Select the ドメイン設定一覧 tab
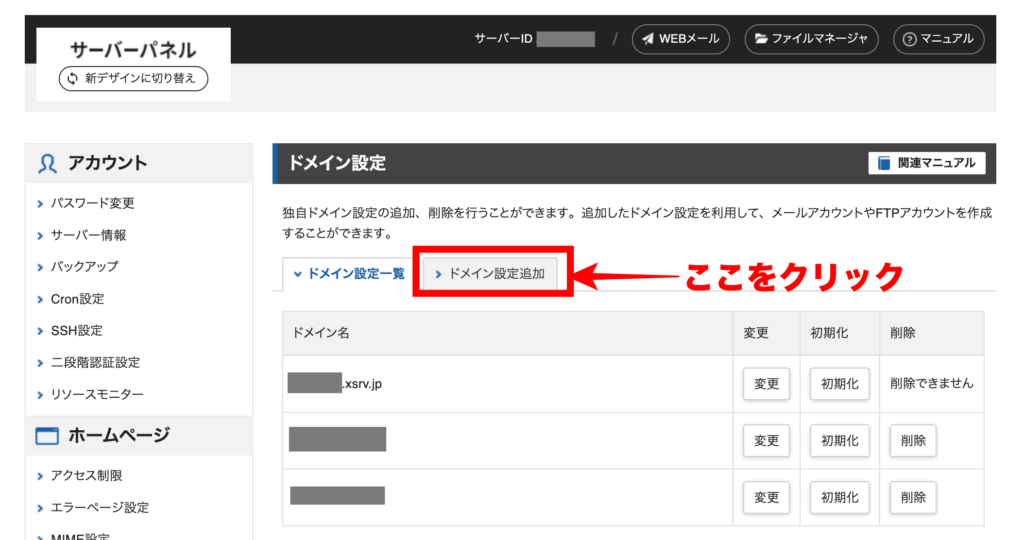 [x=347, y=273]
